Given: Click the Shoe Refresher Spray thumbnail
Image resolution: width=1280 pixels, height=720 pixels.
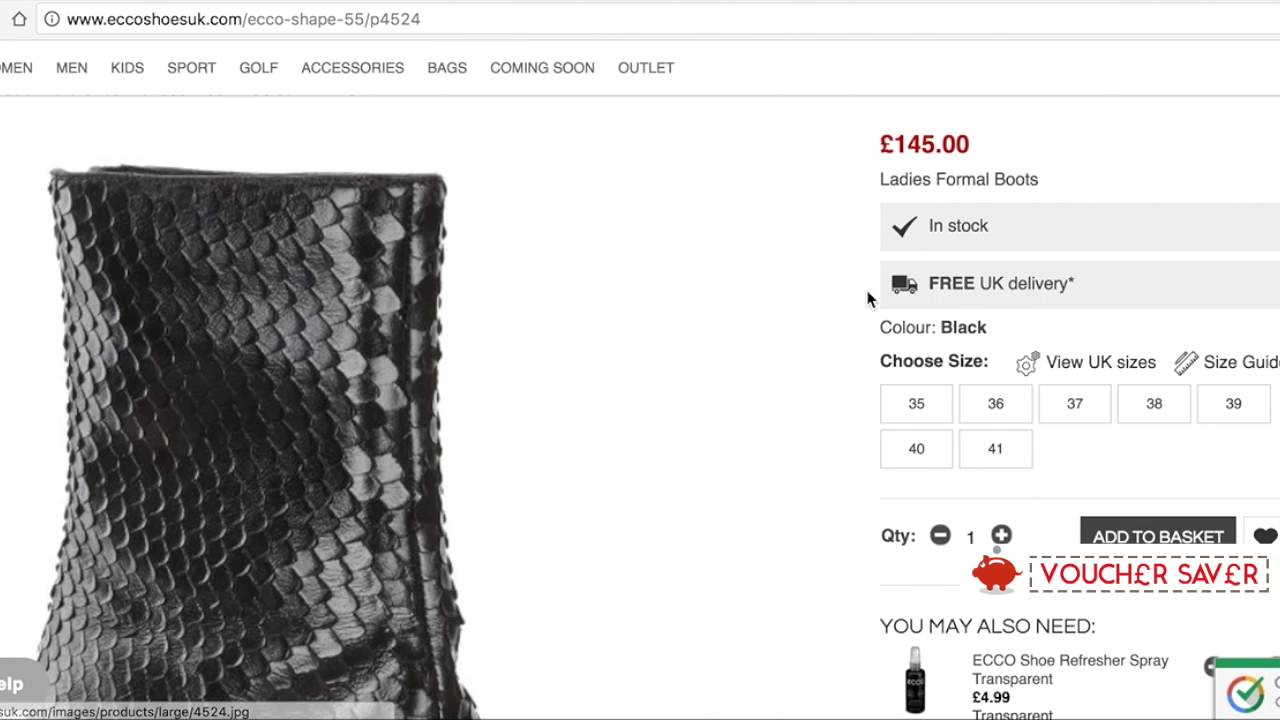Looking at the screenshot, I should point(915,680).
